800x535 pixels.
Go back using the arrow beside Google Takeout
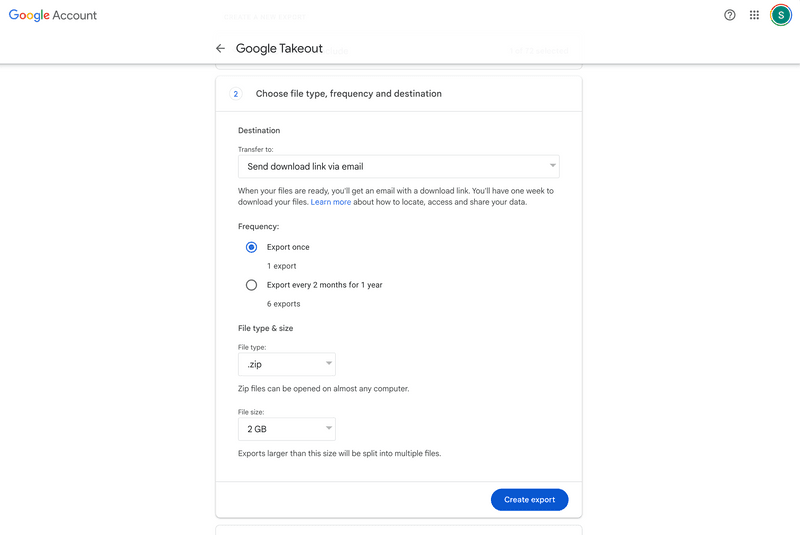click(x=220, y=48)
